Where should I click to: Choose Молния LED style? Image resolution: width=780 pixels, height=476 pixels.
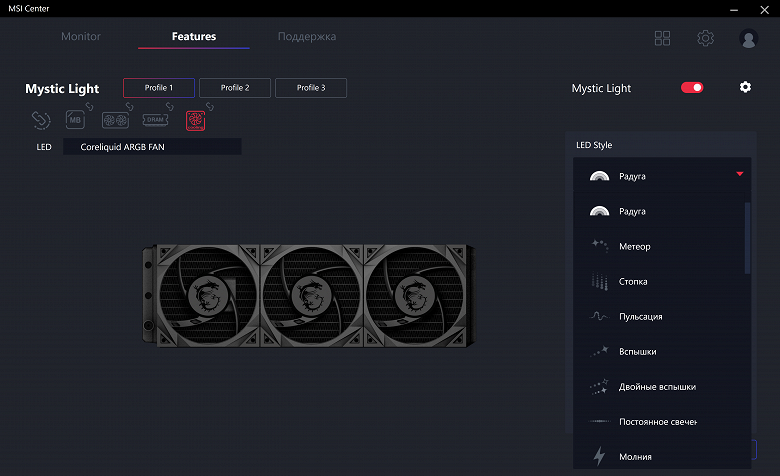[x=659, y=457]
